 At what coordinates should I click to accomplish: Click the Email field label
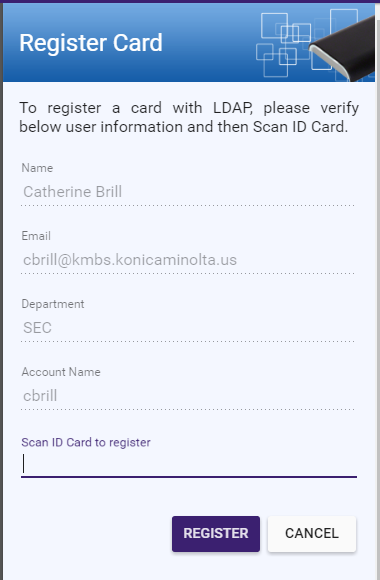point(36,236)
